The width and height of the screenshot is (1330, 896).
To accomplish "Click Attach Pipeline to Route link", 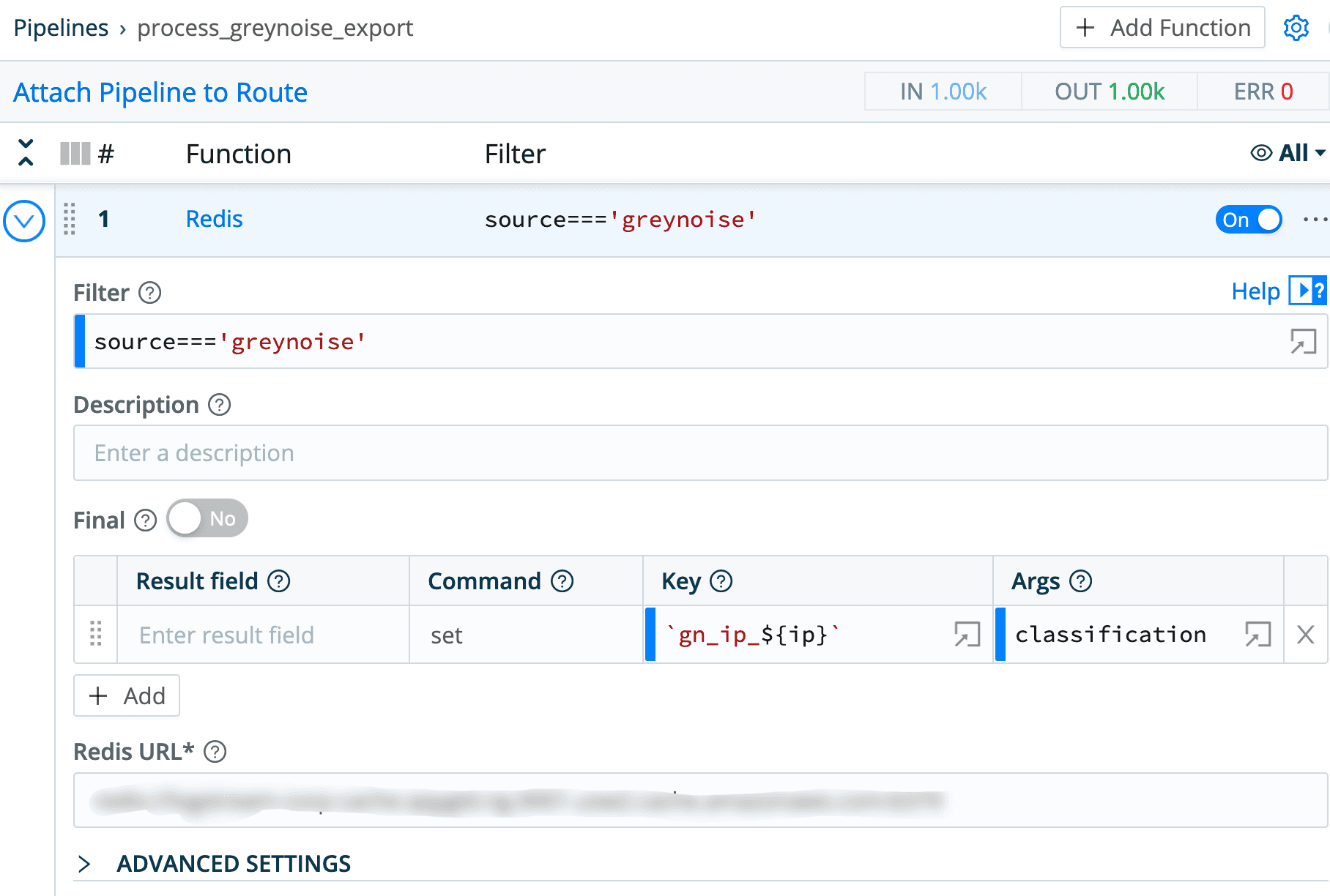I will tap(160, 92).
